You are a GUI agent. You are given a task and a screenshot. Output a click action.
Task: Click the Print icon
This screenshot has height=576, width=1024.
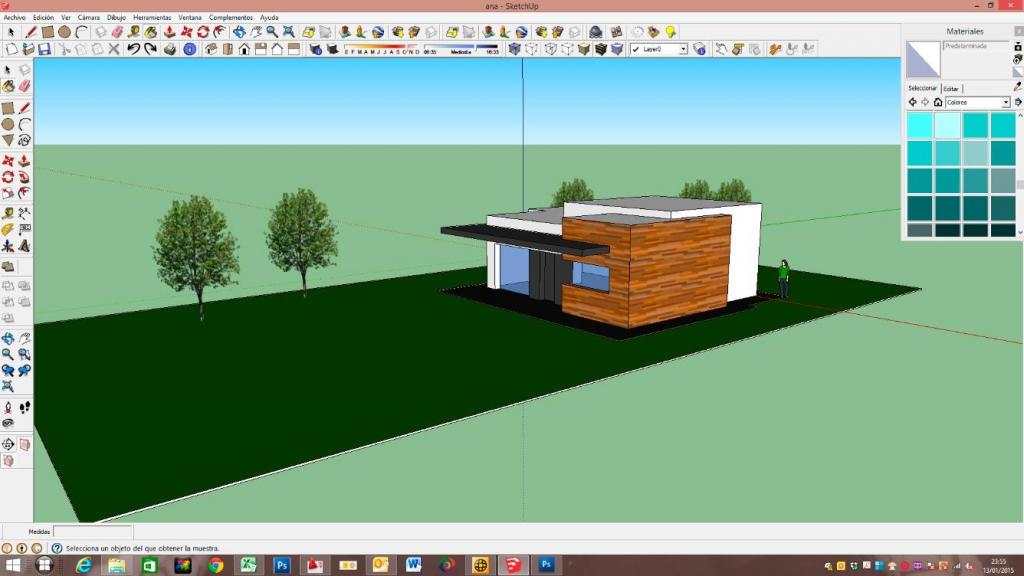170,48
